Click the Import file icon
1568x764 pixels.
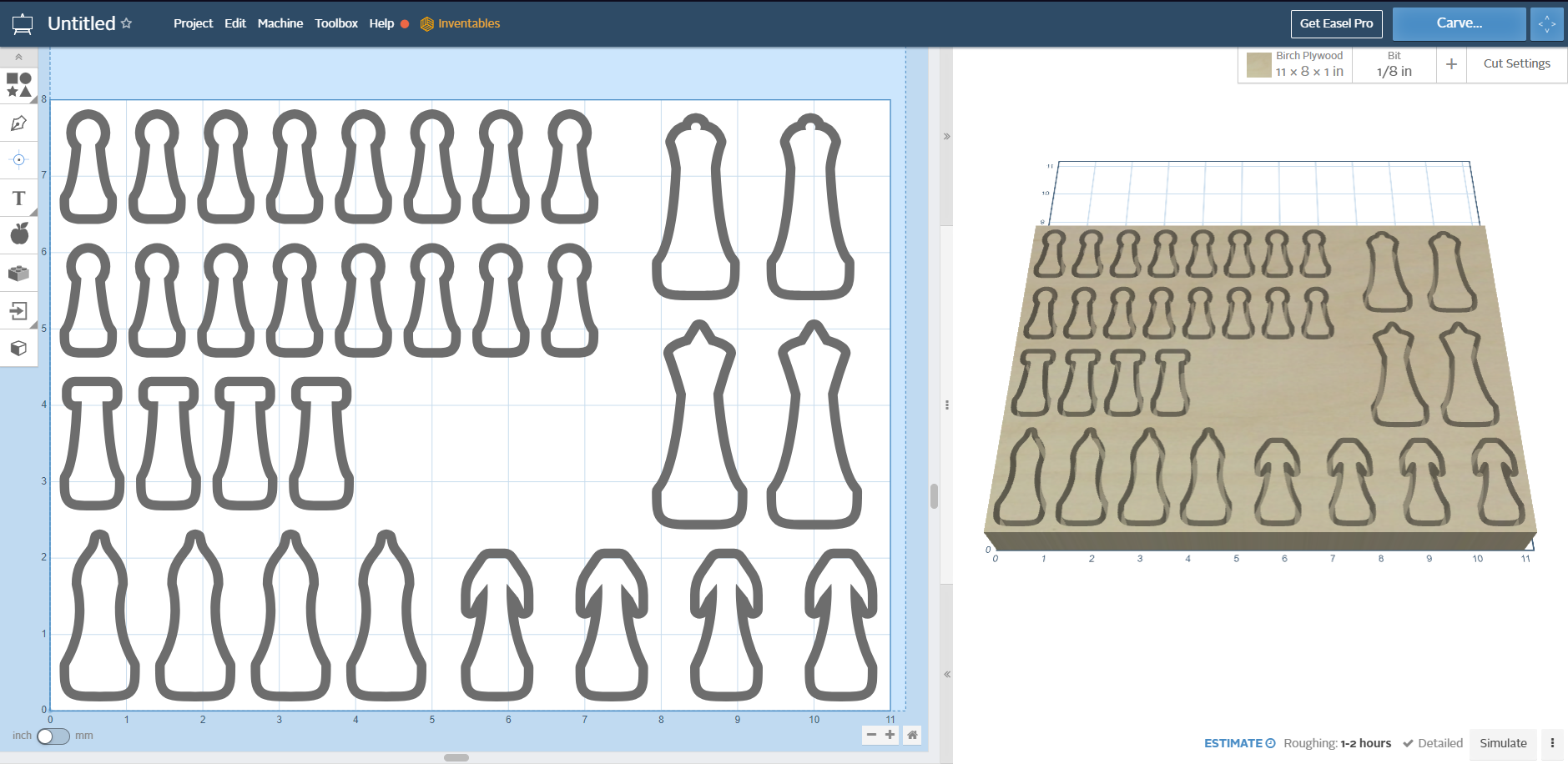click(x=18, y=311)
